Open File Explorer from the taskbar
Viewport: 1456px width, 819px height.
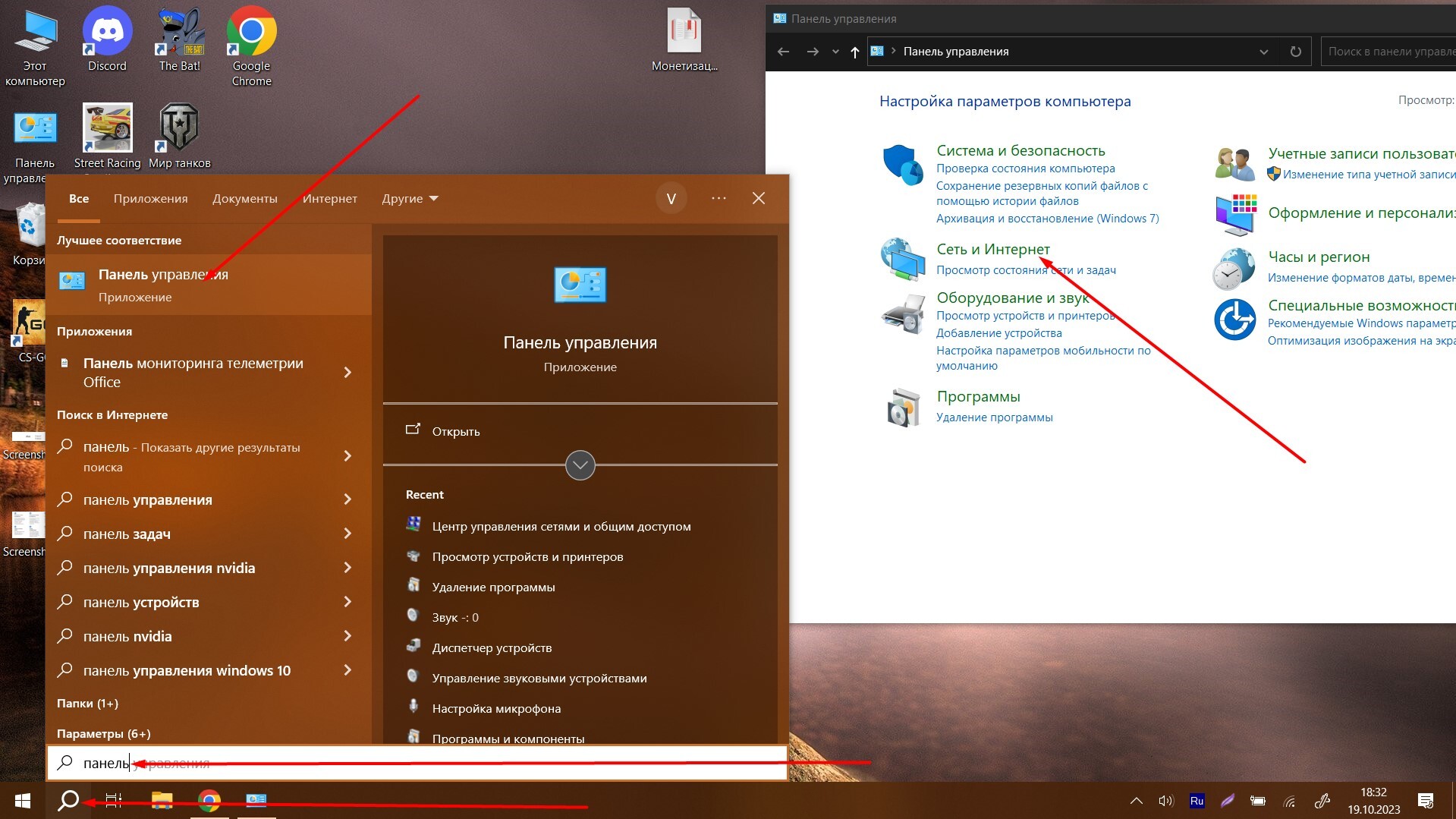tap(162, 800)
